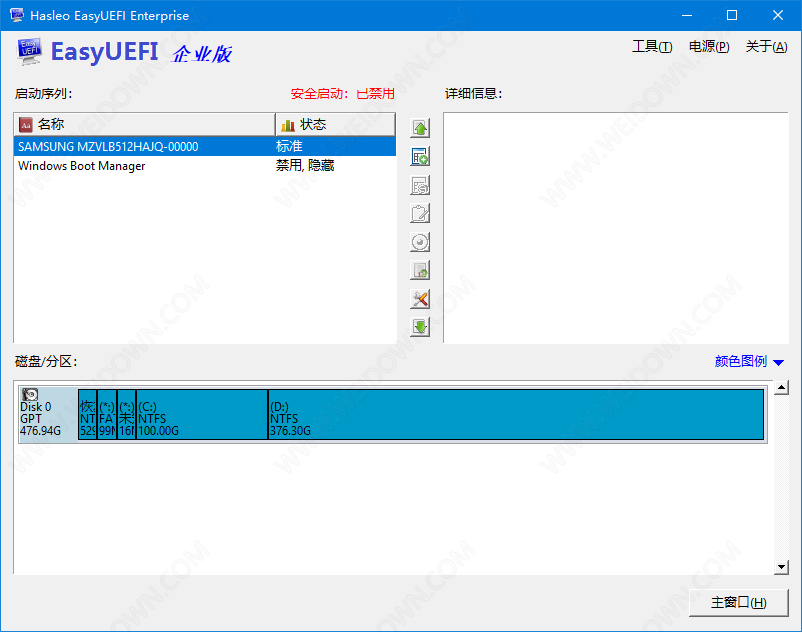Click the 标准 status cell
This screenshot has width=802, height=632.
[x=289, y=146]
